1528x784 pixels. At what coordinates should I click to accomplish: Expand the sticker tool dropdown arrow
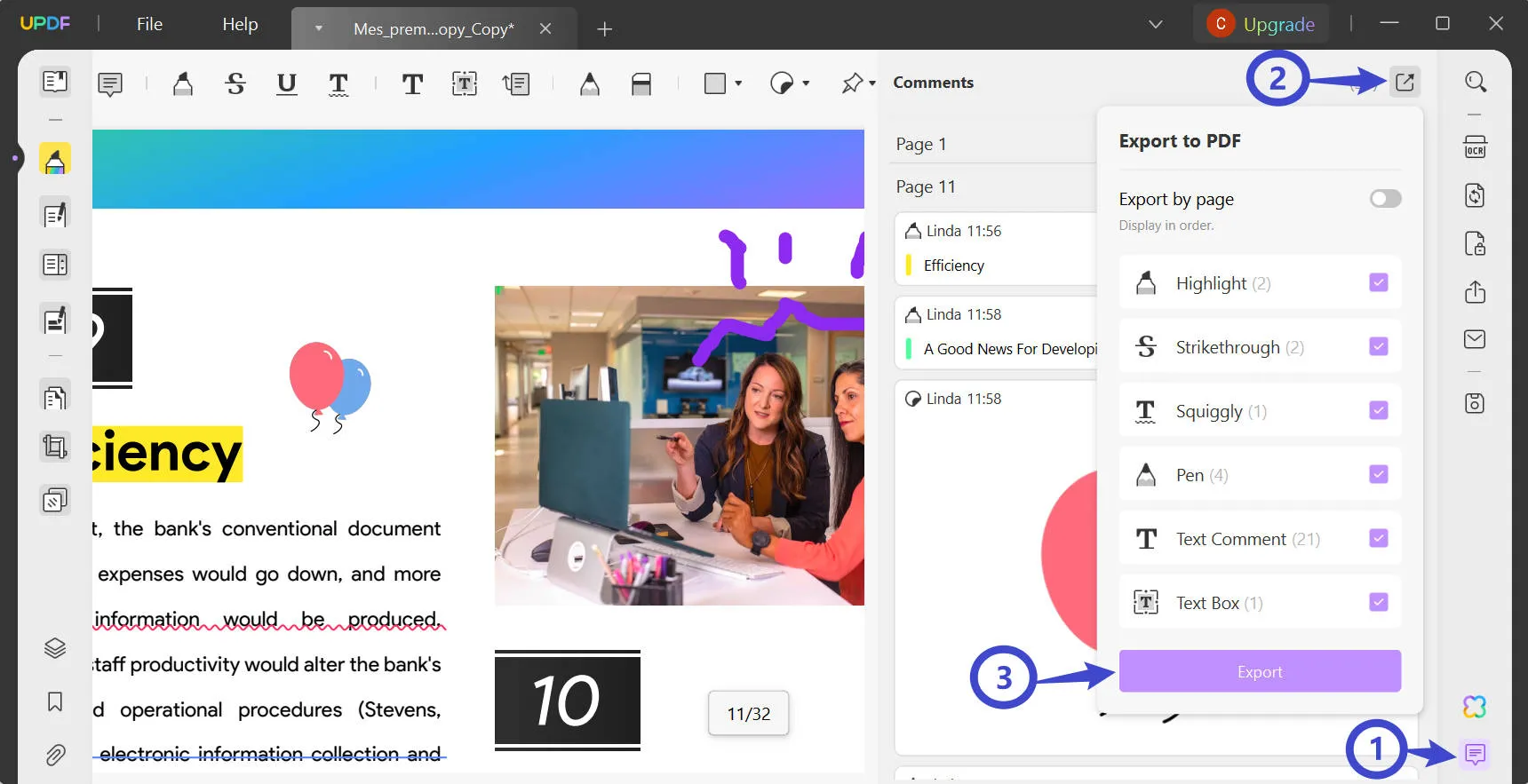point(806,84)
